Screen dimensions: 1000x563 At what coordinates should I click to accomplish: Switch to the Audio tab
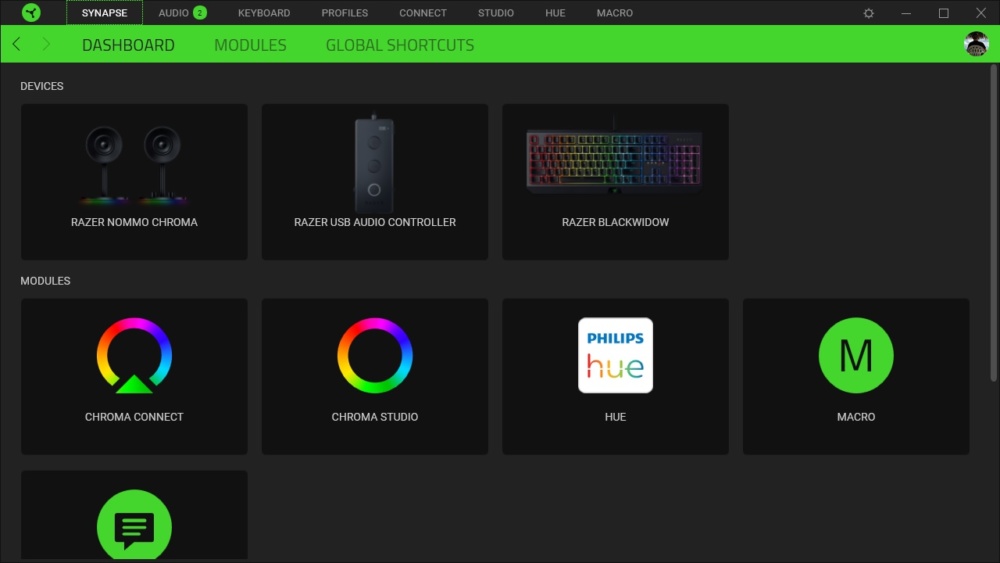pyautogui.click(x=173, y=13)
